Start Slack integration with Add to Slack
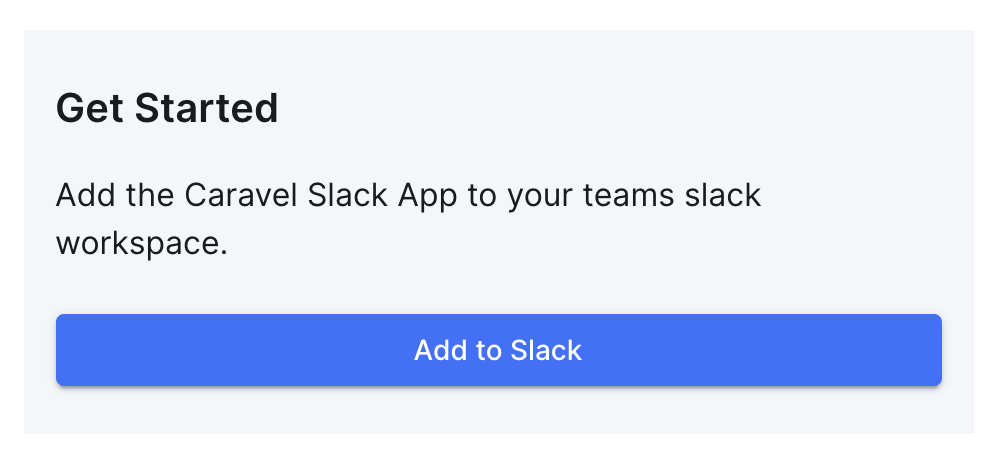The width and height of the screenshot is (992, 460). point(499,350)
